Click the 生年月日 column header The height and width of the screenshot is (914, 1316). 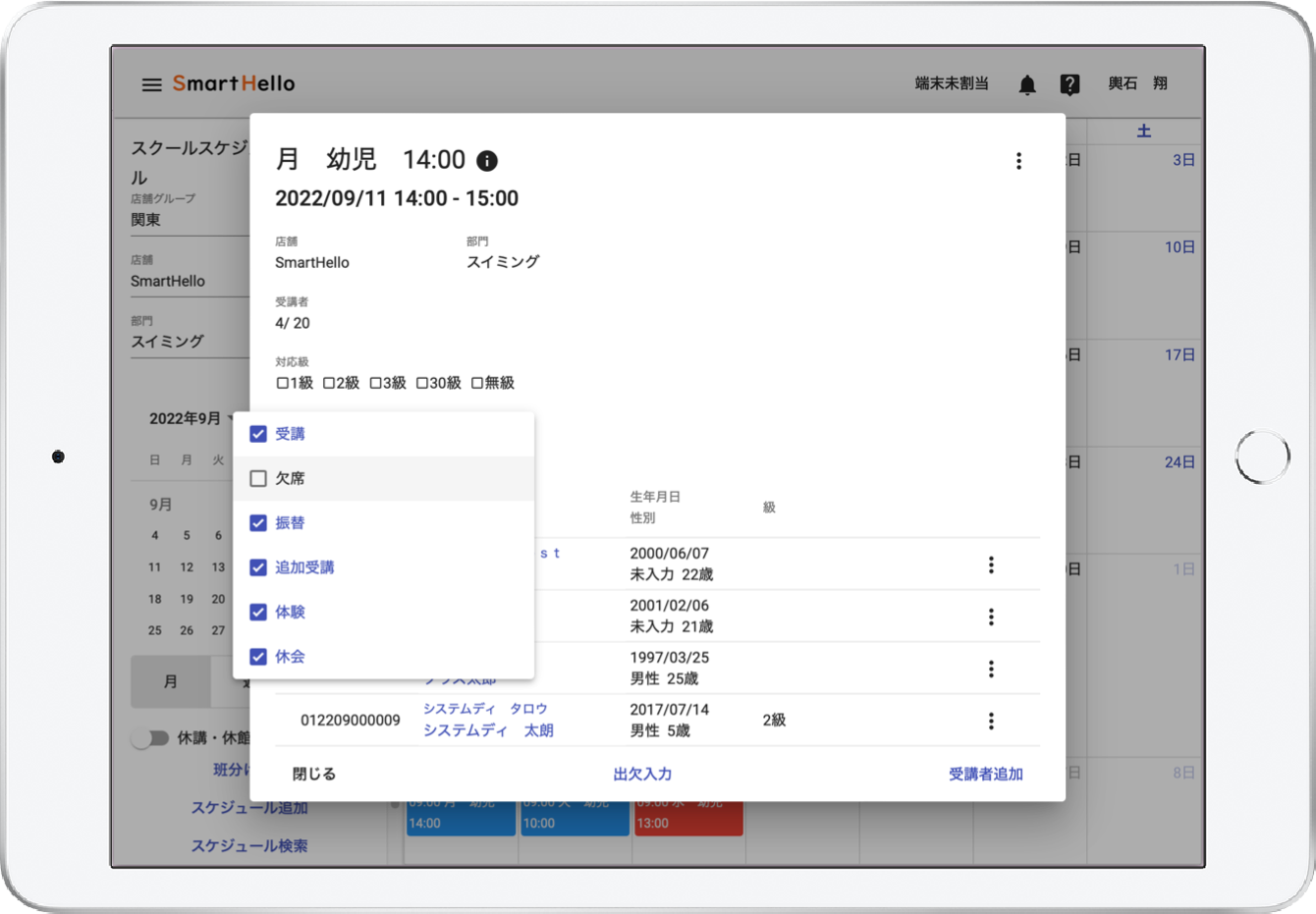point(655,497)
